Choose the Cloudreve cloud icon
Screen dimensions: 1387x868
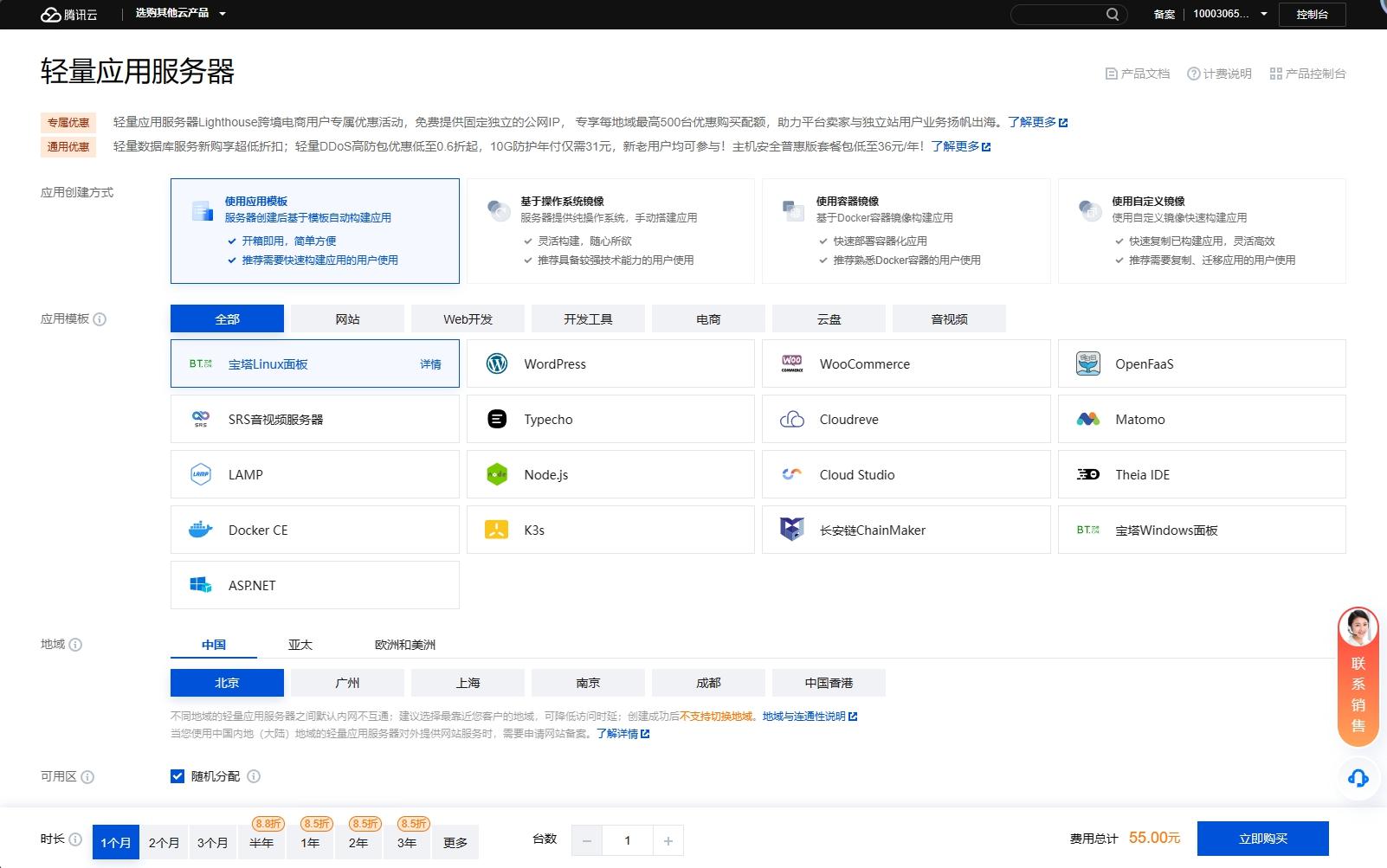[x=792, y=419]
